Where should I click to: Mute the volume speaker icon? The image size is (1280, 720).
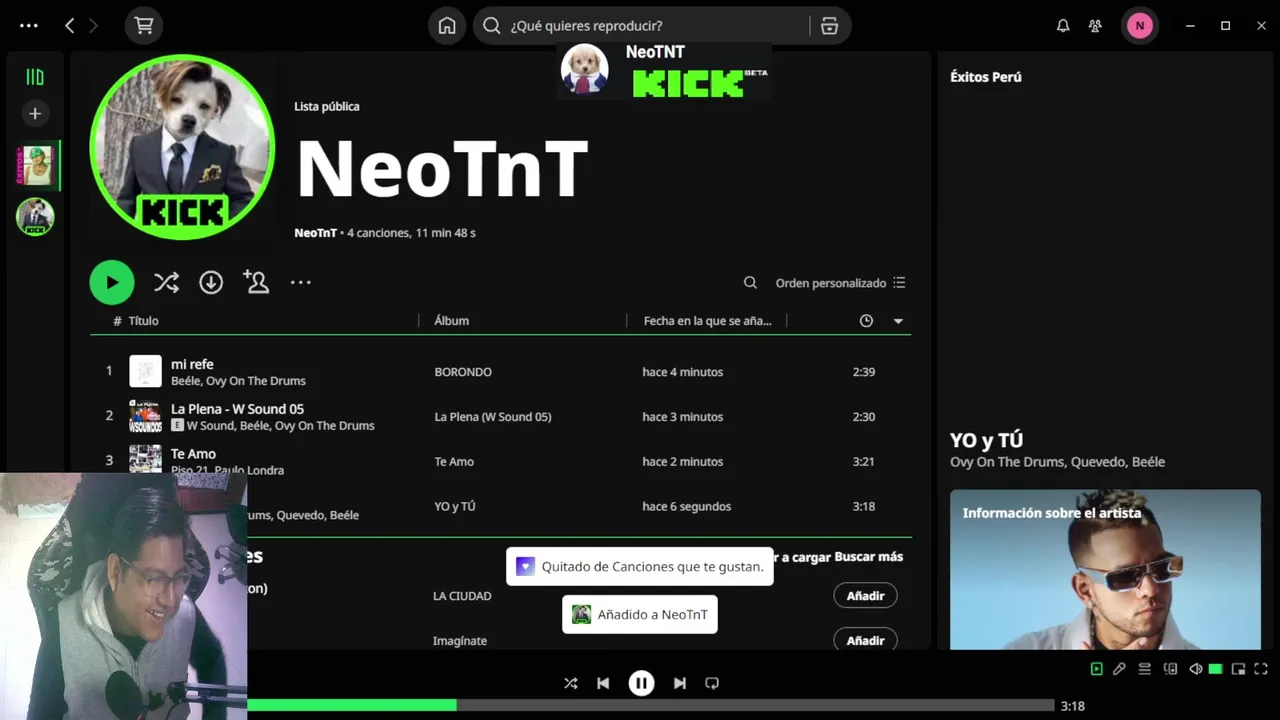(x=1196, y=669)
